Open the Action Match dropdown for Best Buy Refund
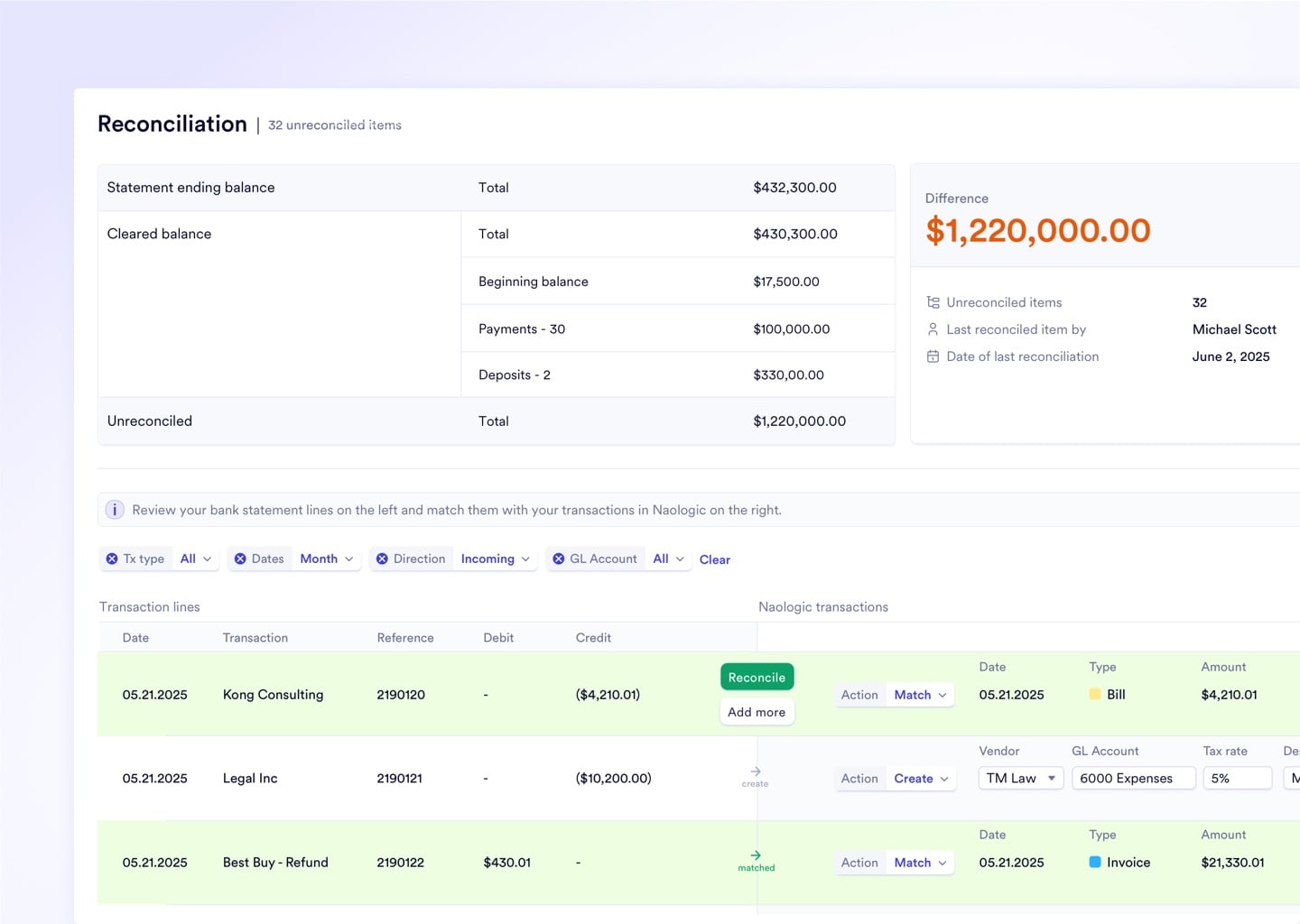The height and width of the screenshot is (924, 1300). 920,863
